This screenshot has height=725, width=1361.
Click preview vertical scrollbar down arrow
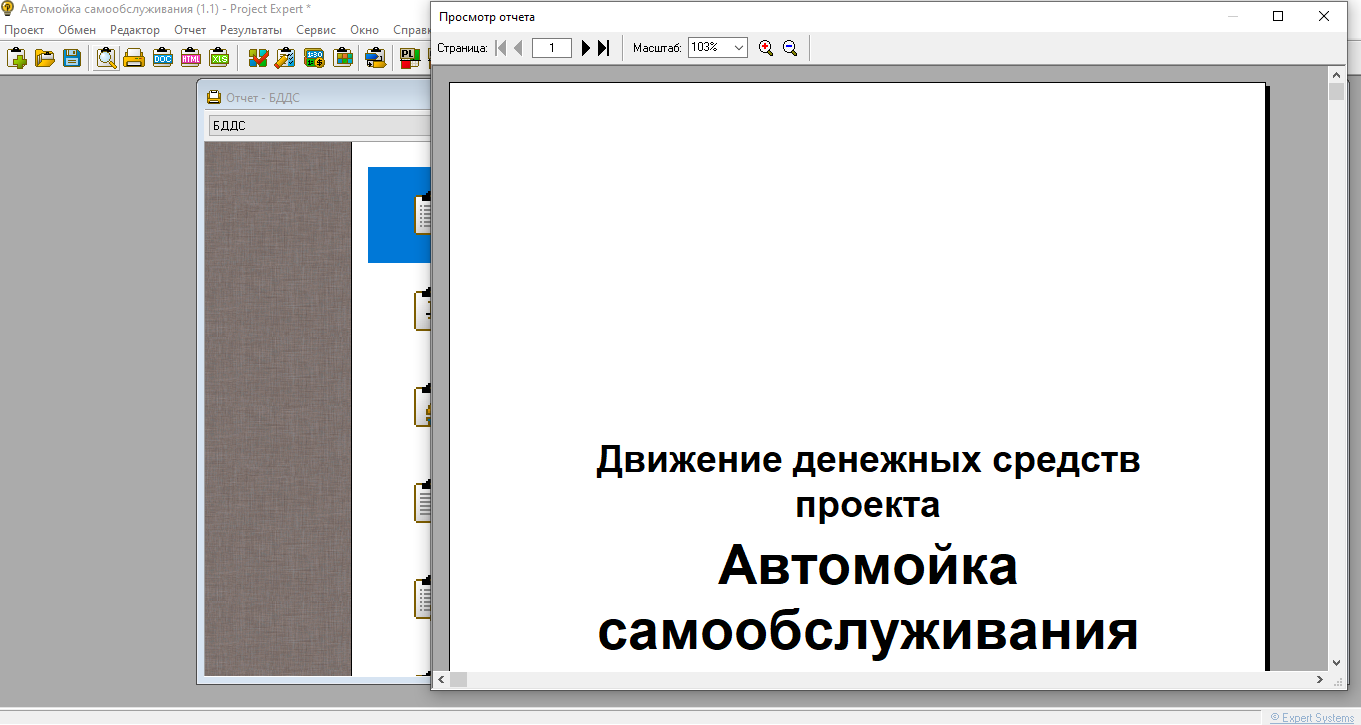coord(1336,663)
